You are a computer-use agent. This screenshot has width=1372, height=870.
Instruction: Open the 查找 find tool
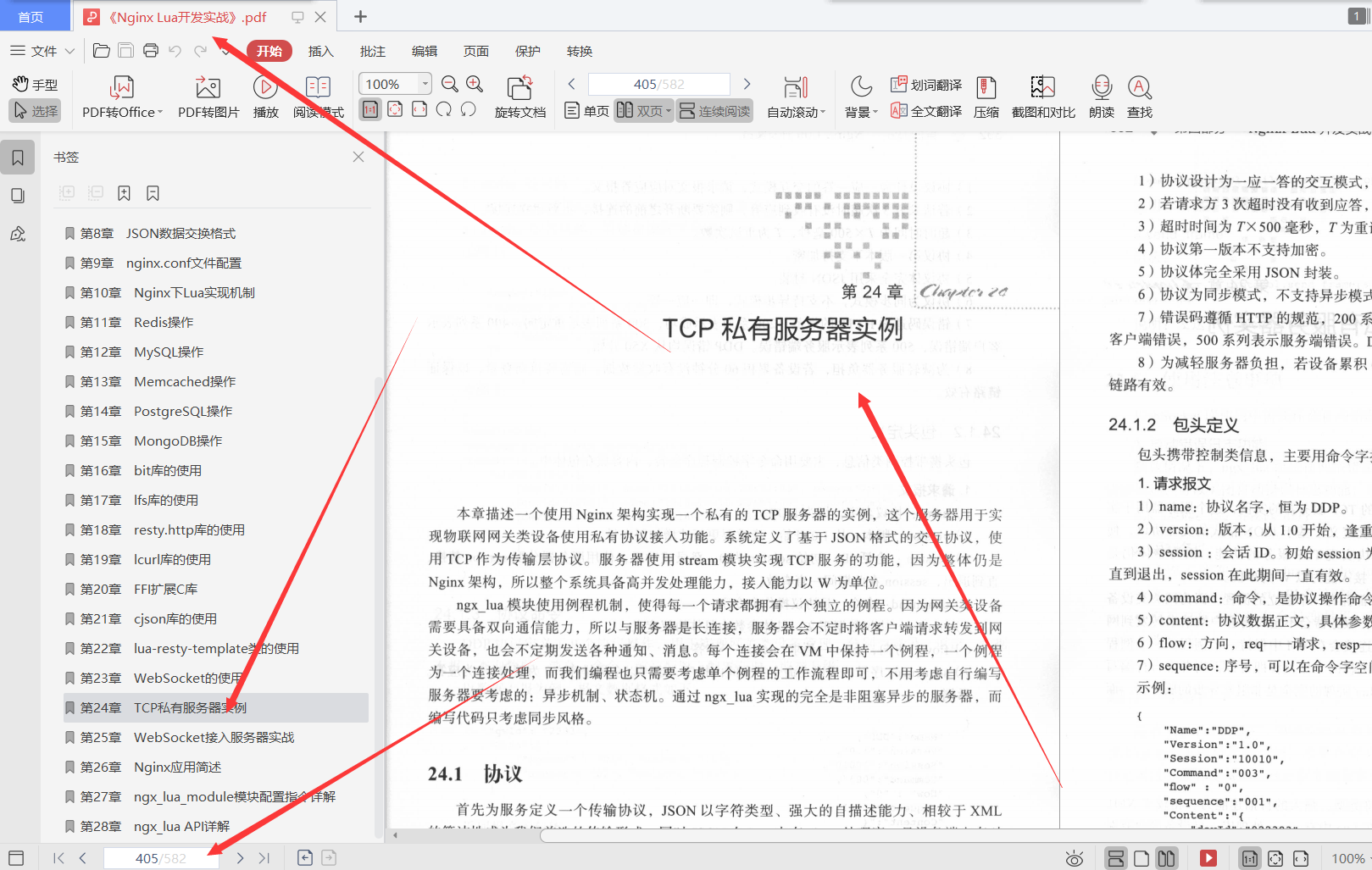coord(1139,96)
